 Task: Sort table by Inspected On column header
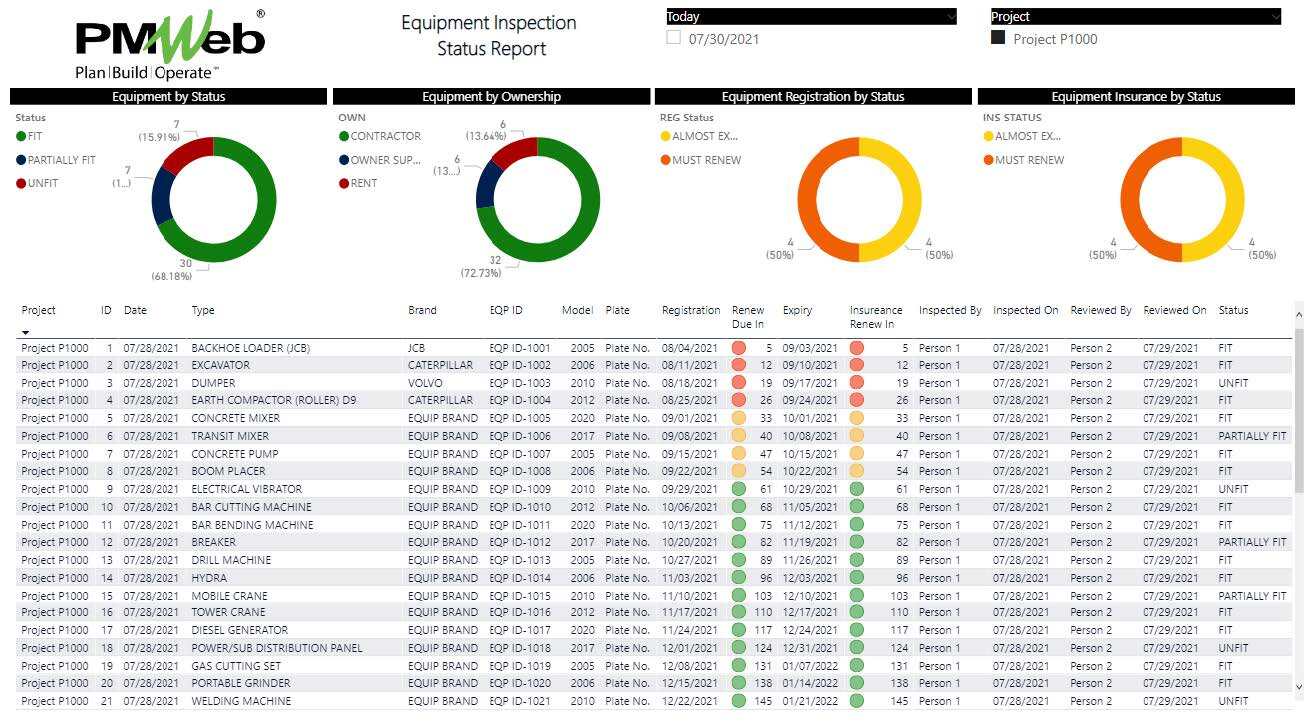pyautogui.click(x=1025, y=310)
